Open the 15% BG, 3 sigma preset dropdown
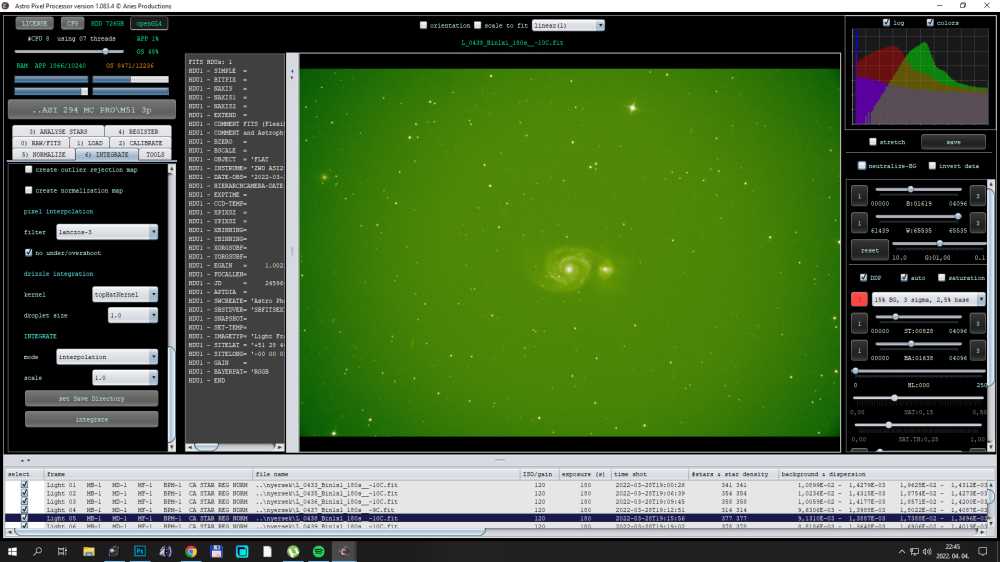Screen dimensions: 1000x562 [928, 299]
